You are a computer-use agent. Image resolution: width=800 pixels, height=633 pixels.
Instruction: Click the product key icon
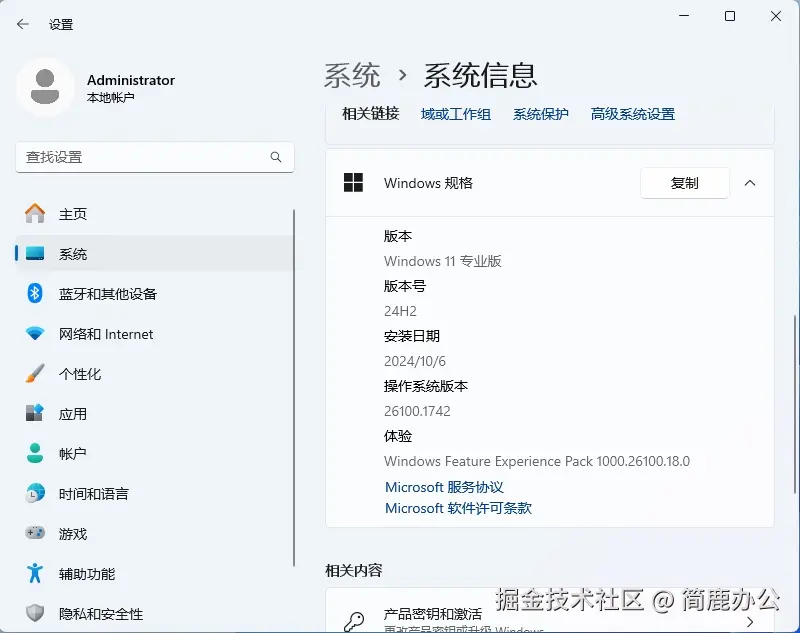pos(354,622)
